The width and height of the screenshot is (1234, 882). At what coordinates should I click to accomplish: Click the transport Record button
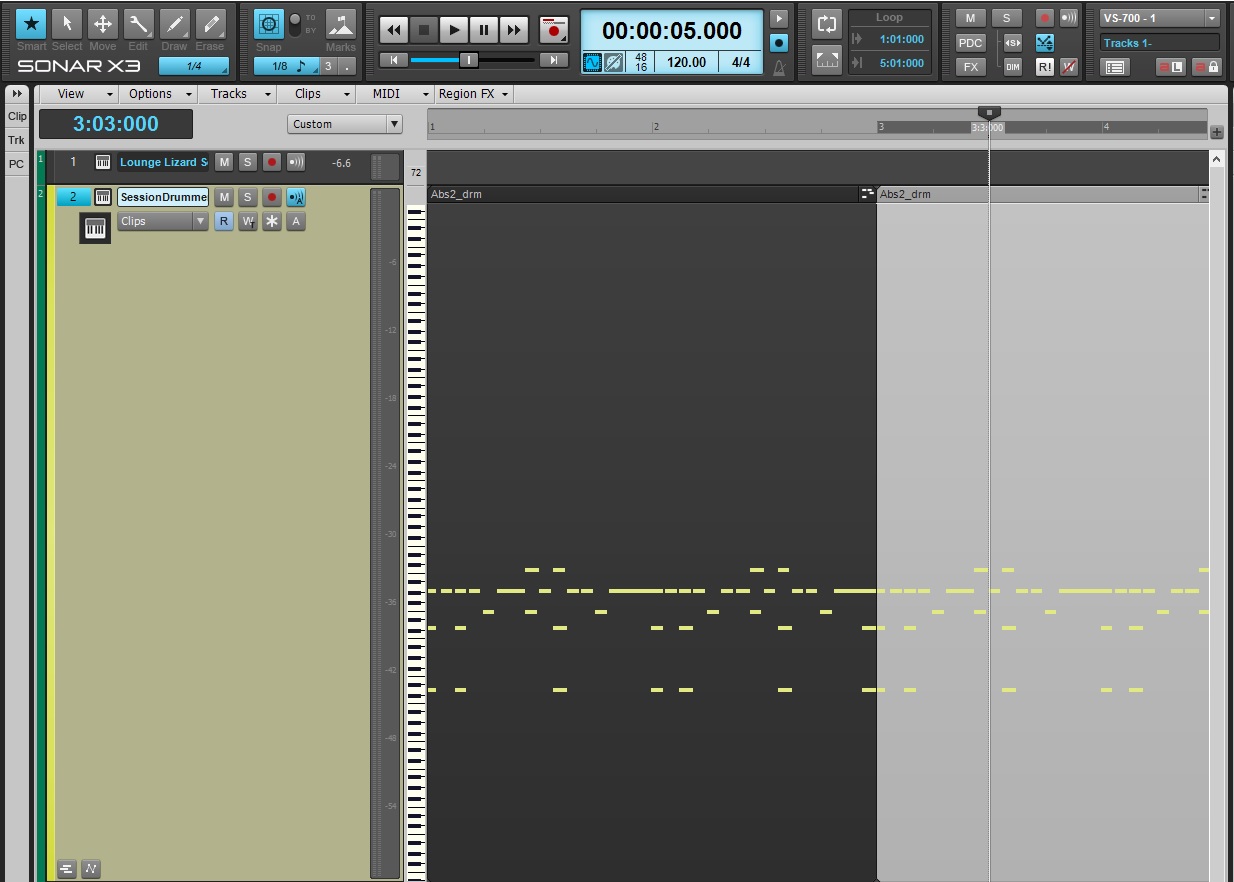point(552,30)
